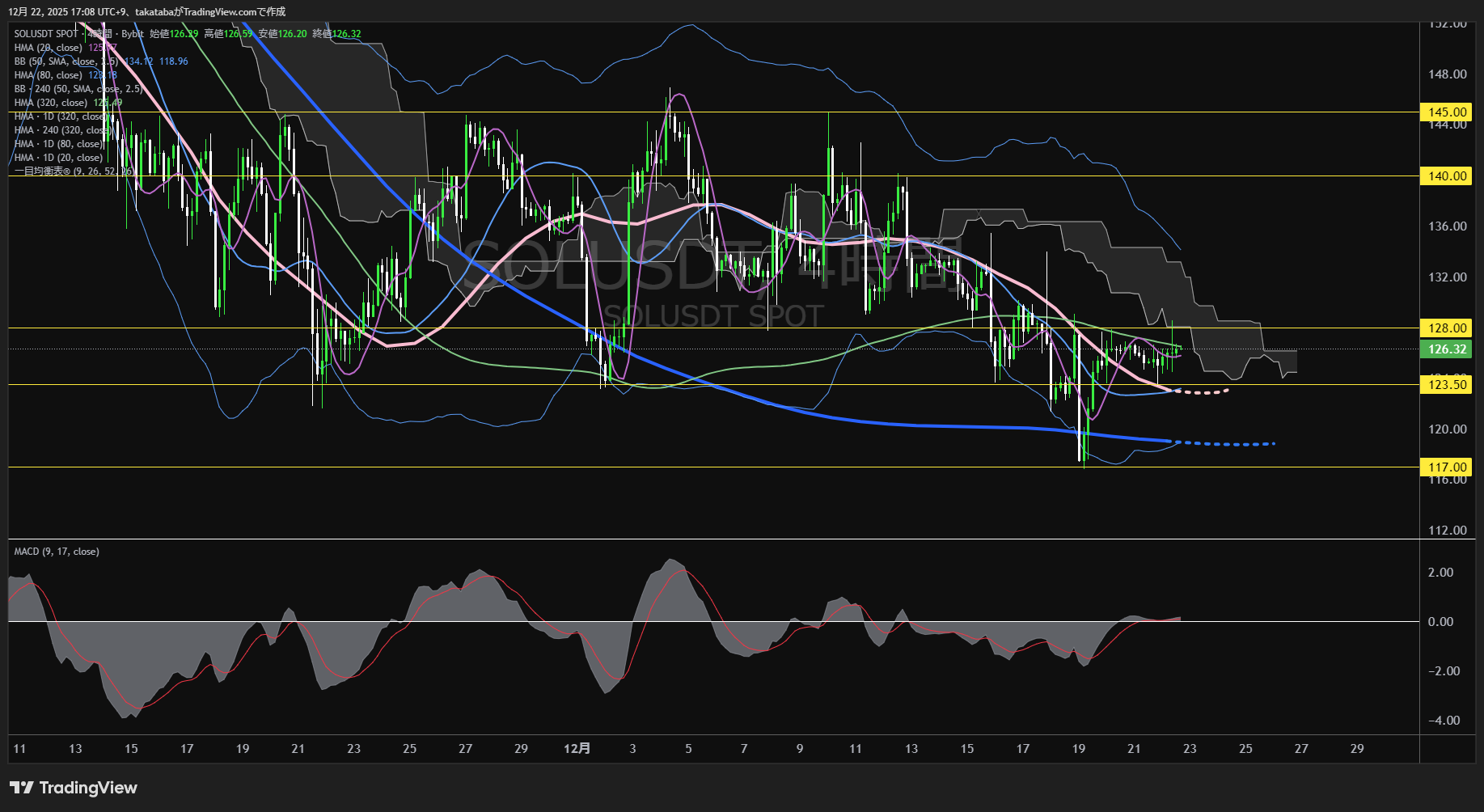The width and height of the screenshot is (1484, 812).
Task: Click the chart creation timestamp header text
Action: point(146,11)
